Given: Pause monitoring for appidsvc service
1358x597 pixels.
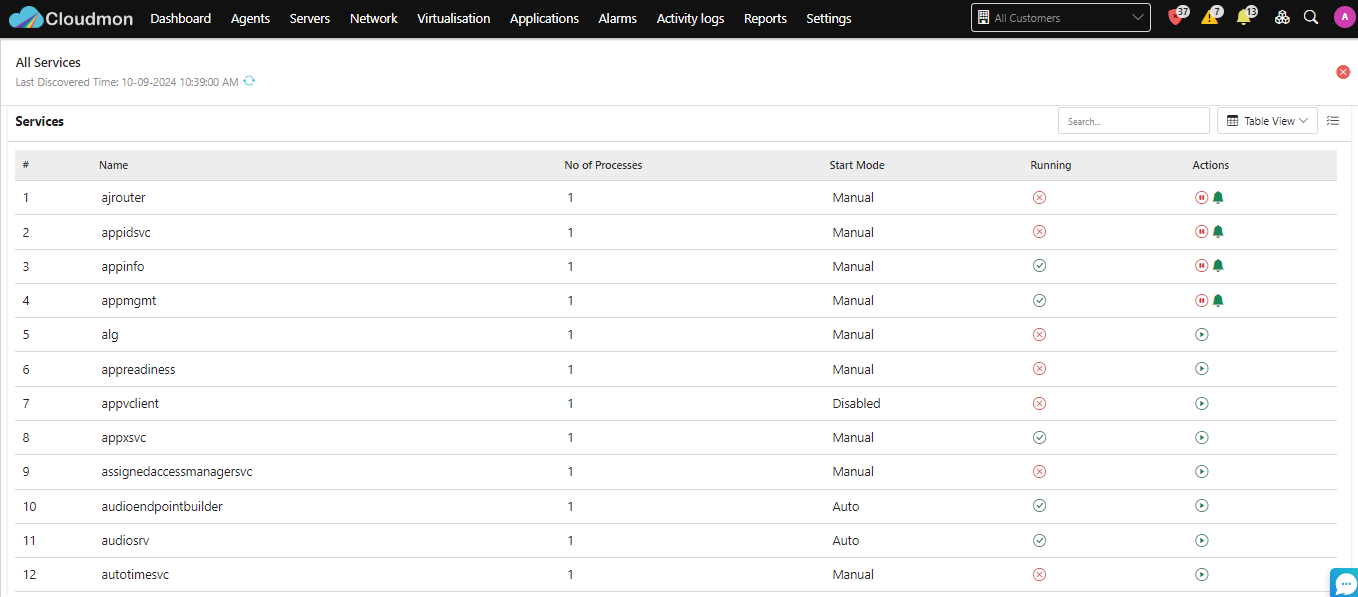Looking at the screenshot, I should coord(1202,232).
